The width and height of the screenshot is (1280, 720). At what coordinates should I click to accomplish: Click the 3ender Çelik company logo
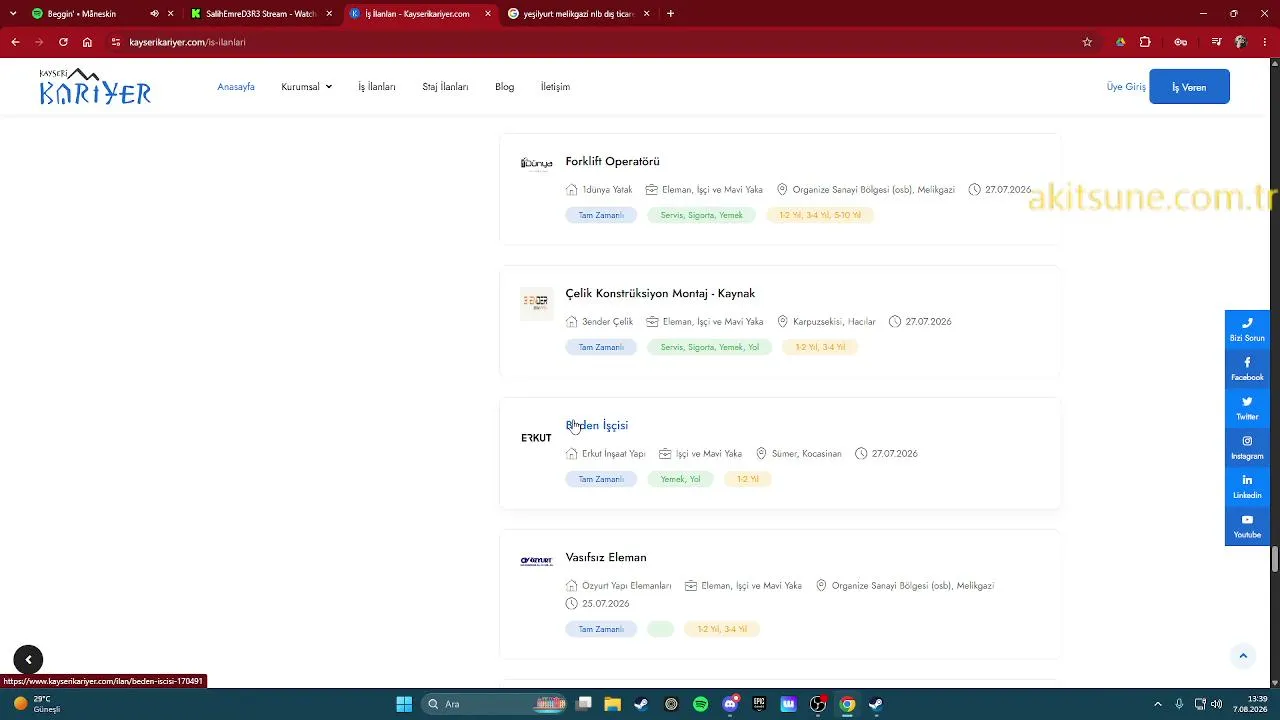(536, 304)
